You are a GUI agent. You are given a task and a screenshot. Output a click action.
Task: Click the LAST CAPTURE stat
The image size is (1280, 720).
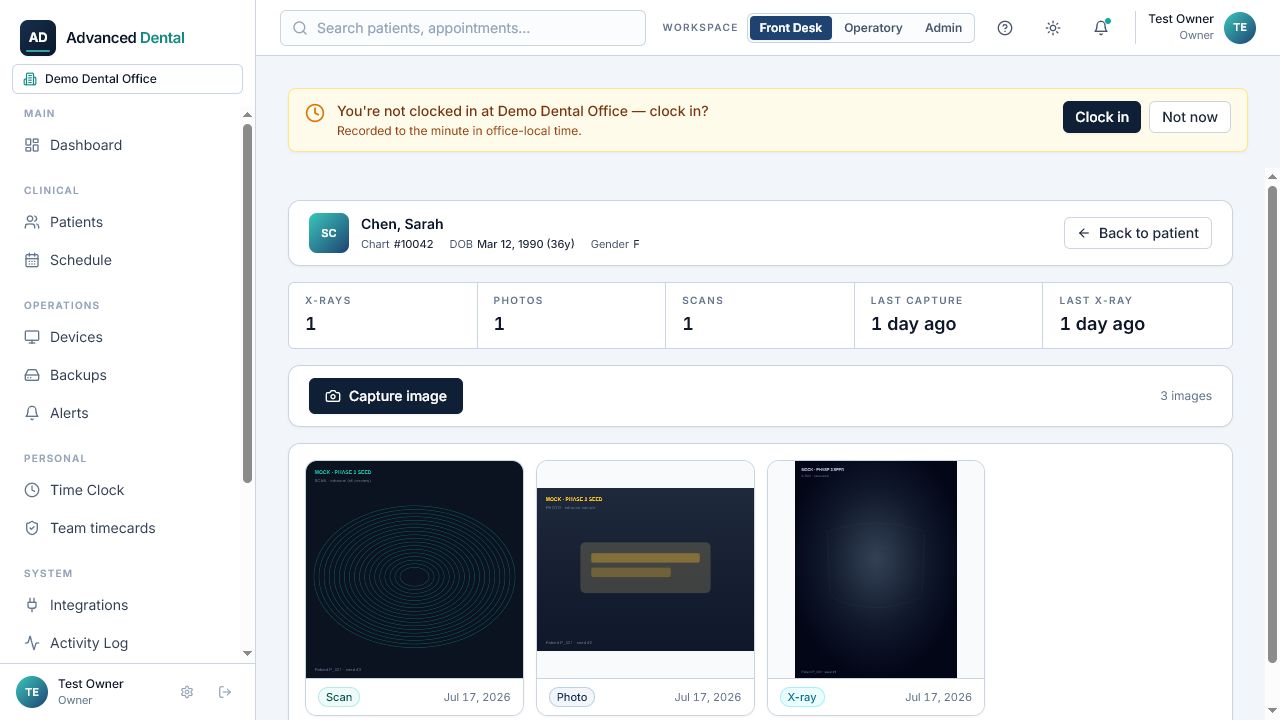click(x=948, y=315)
